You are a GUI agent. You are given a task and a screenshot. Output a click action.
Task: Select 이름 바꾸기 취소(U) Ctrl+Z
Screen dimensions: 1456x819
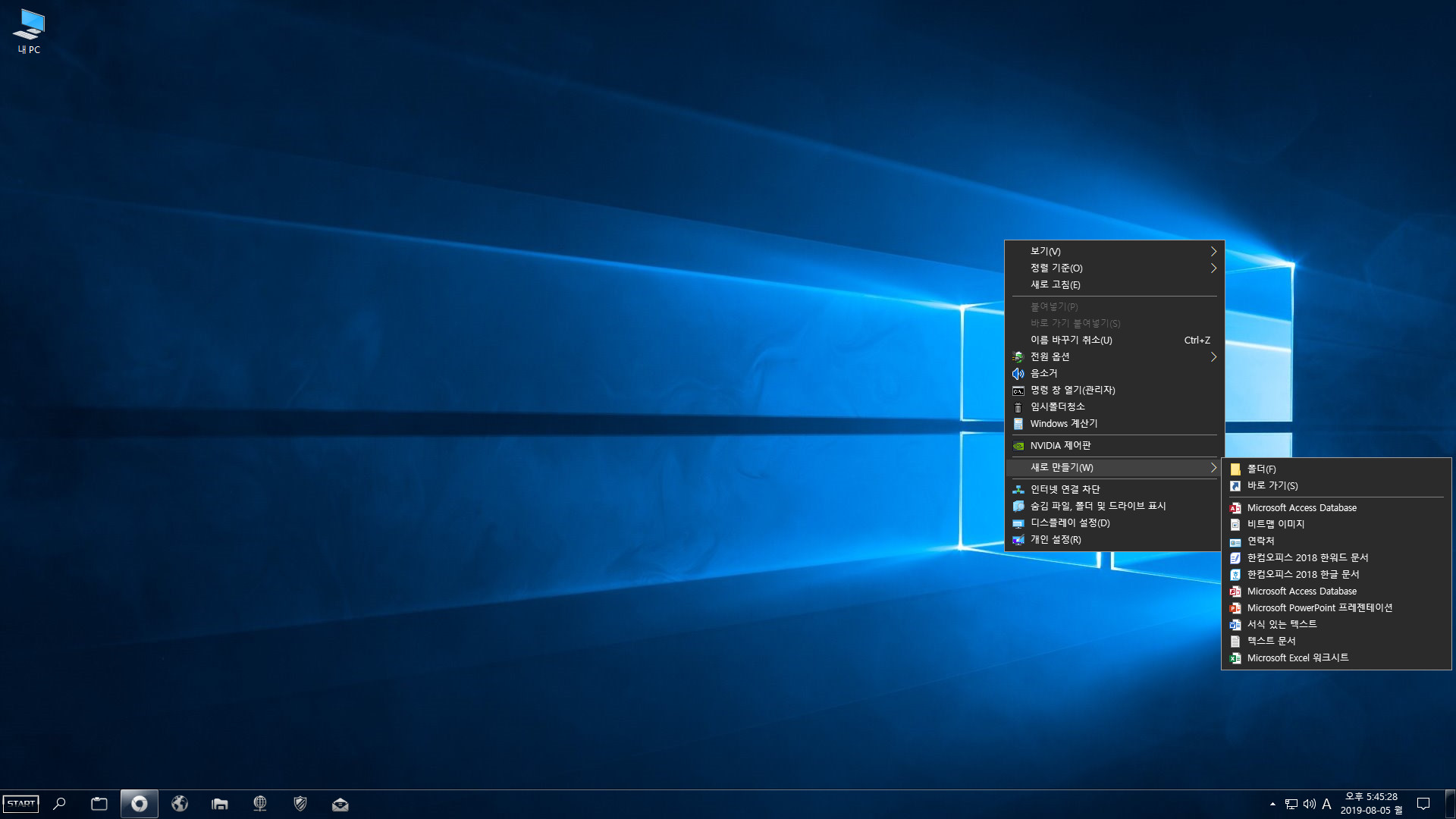(x=1115, y=340)
